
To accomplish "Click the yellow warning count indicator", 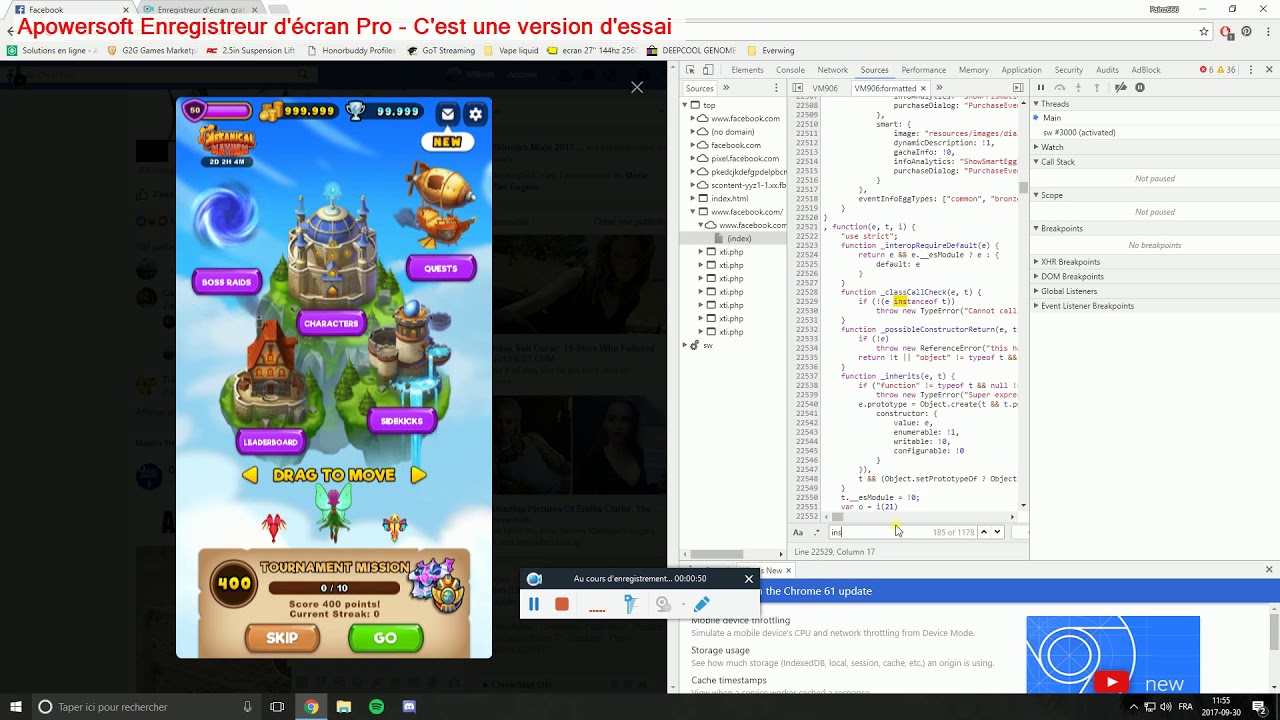I will click(1228, 70).
